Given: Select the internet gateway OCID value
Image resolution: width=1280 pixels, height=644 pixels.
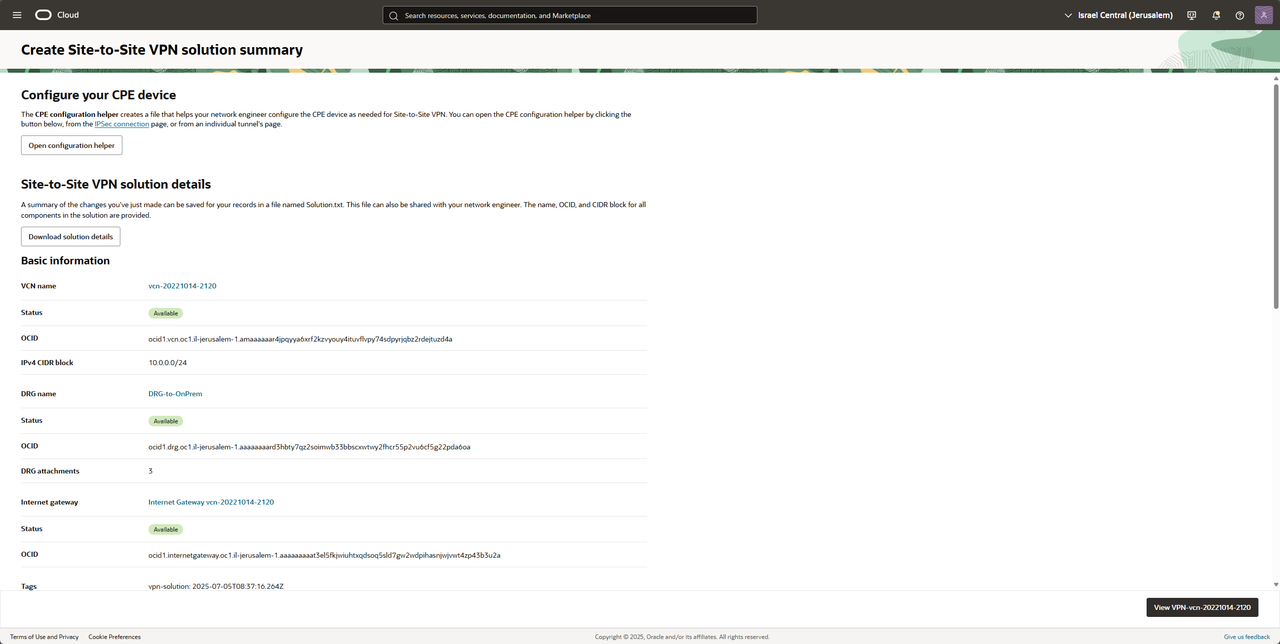Looking at the screenshot, I should tap(324, 555).
